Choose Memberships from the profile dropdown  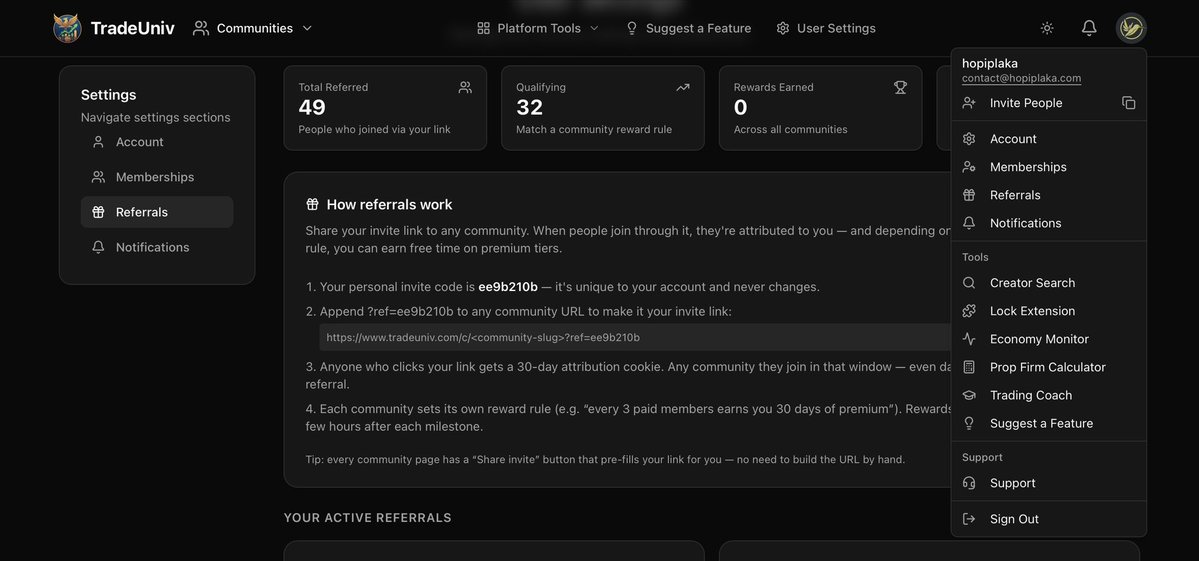[1048, 167]
